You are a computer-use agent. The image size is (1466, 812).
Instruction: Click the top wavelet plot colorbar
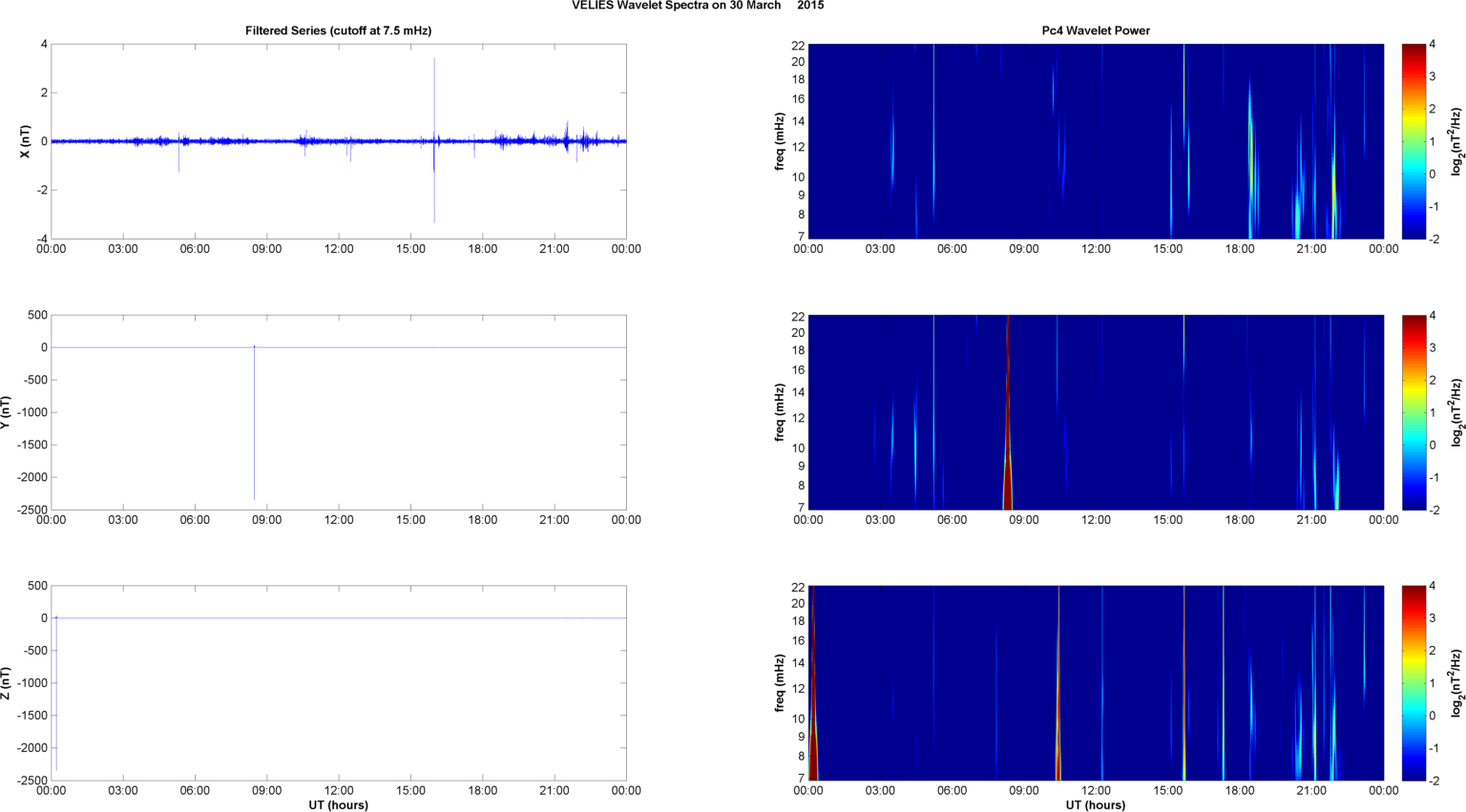[1414, 141]
